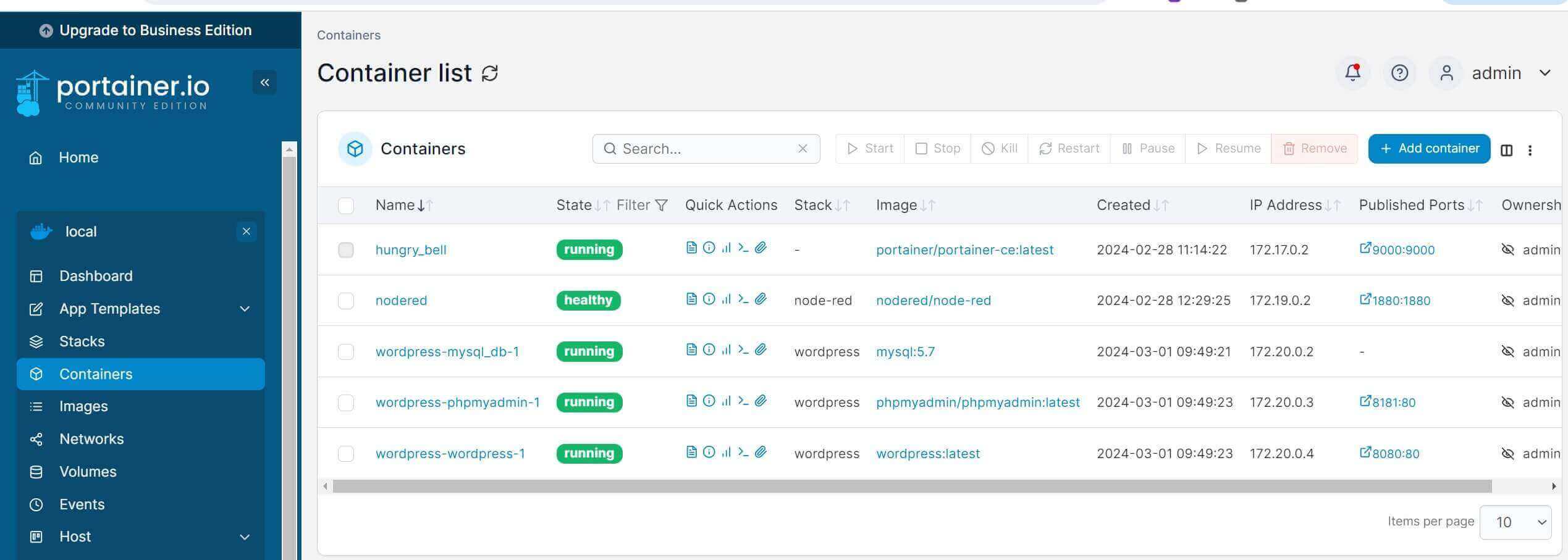Image resolution: width=1568 pixels, height=560 pixels.
Task: Open published port 1880:1880 link
Action: (1395, 300)
